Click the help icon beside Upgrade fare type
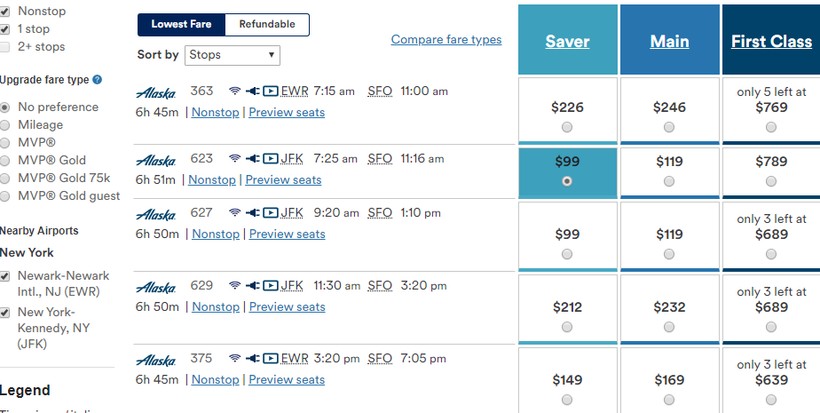This screenshot has width=820, height=413. (x=97, y=79)
